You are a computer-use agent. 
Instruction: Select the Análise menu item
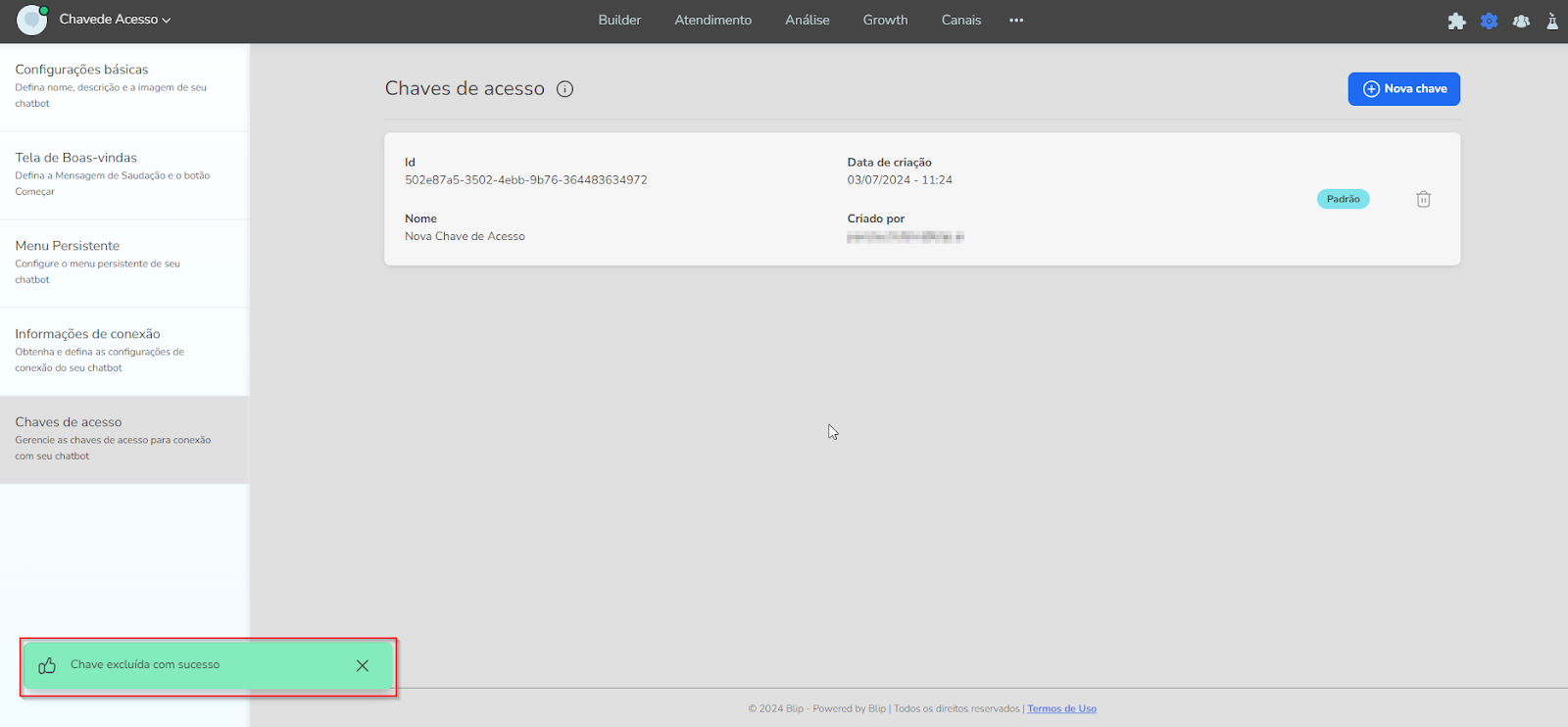coord(807,20)
